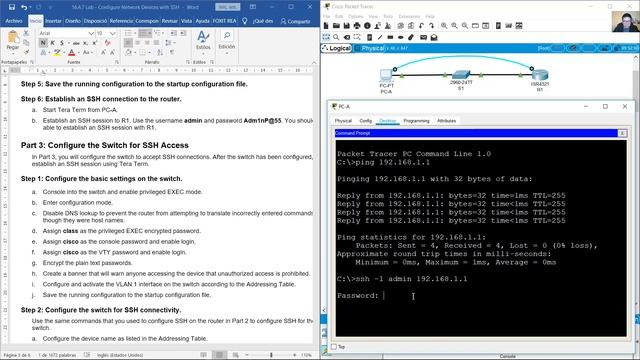Click the sort A-Z icon

click(x=160, y=53)
